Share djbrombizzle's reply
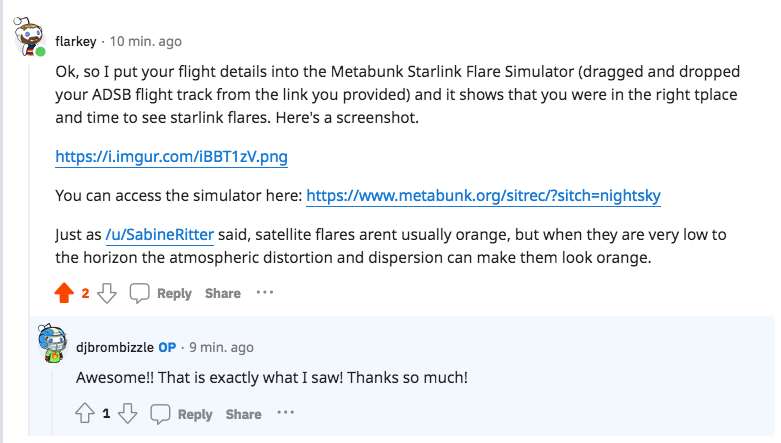 (x=243, y=414)
